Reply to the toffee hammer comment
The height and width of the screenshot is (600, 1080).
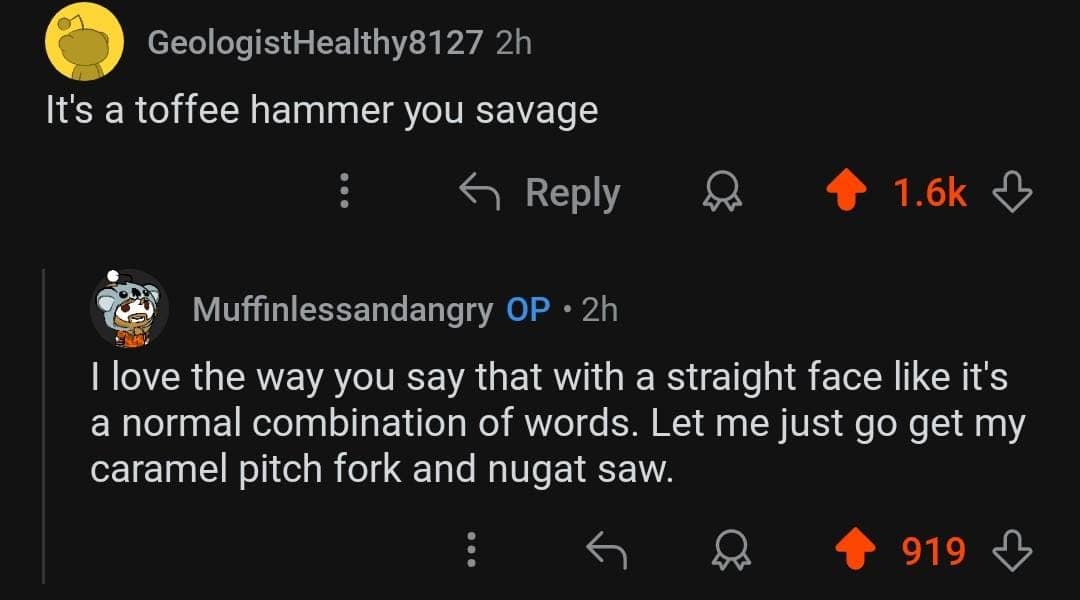point(540,191)
